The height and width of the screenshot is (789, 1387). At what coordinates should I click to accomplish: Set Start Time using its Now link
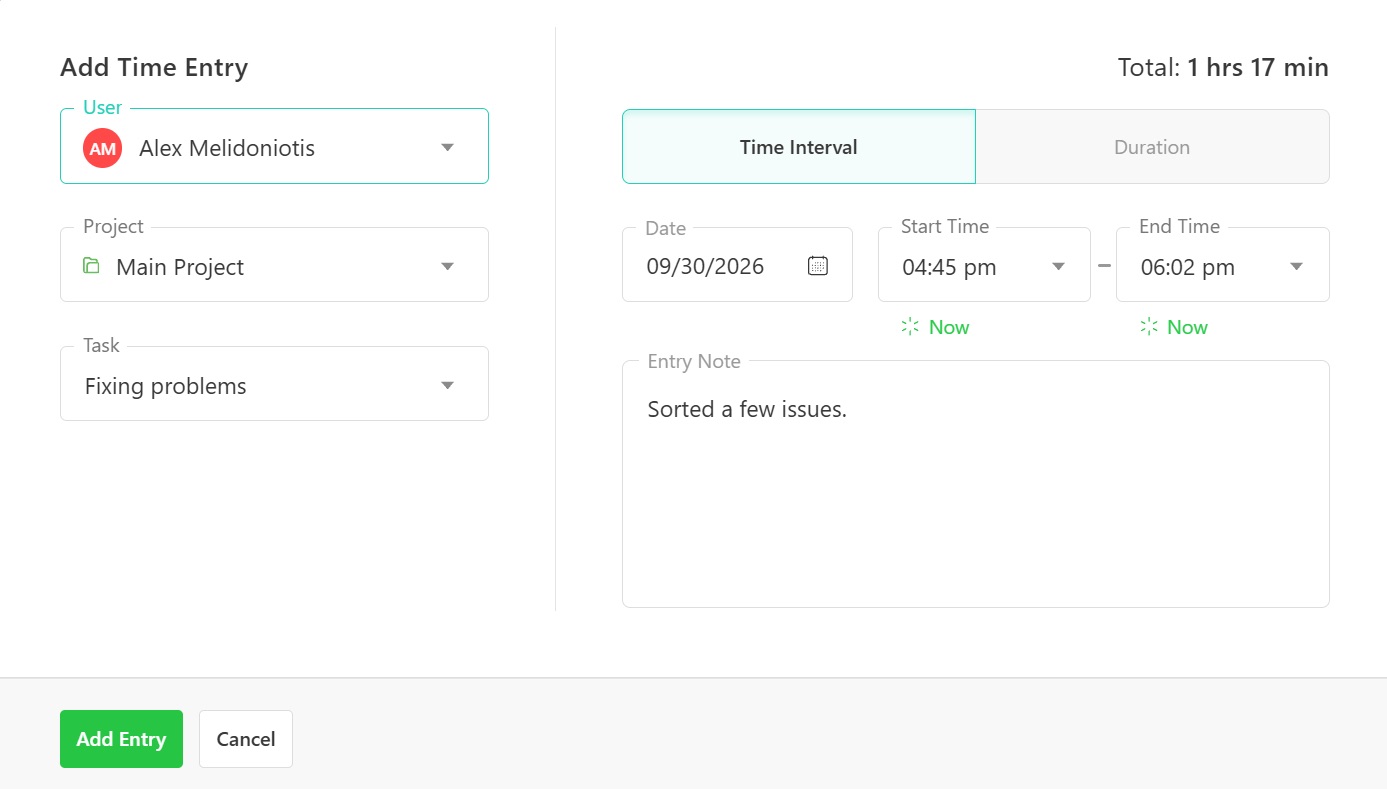[949, 327]
